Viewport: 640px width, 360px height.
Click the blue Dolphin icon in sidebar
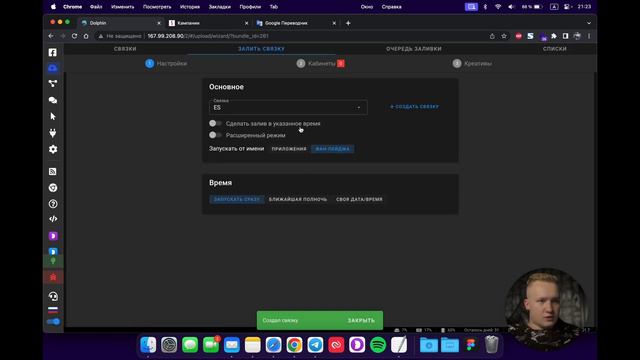click(x=53, y=251)
